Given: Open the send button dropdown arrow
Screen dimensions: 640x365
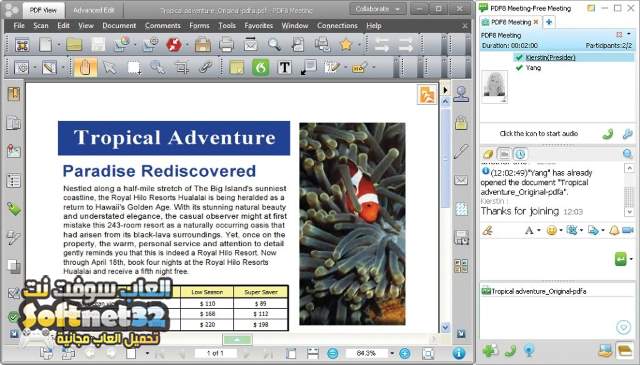Looking at the screenshot, I should point(631,259).
